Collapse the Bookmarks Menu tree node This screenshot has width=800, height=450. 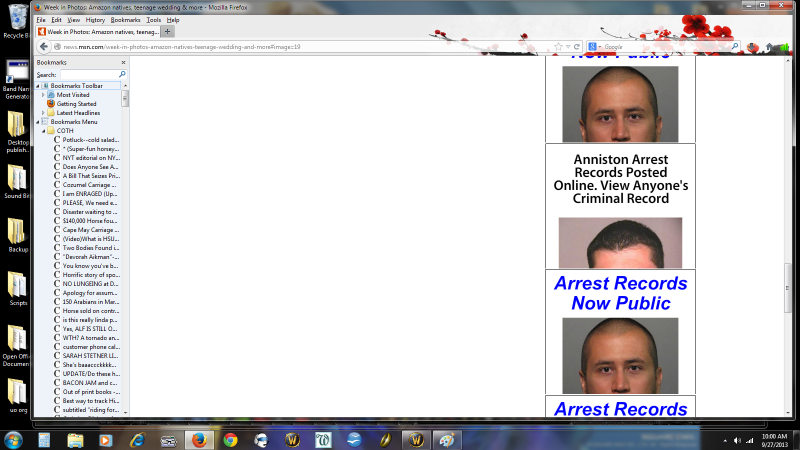coord(38,122)
